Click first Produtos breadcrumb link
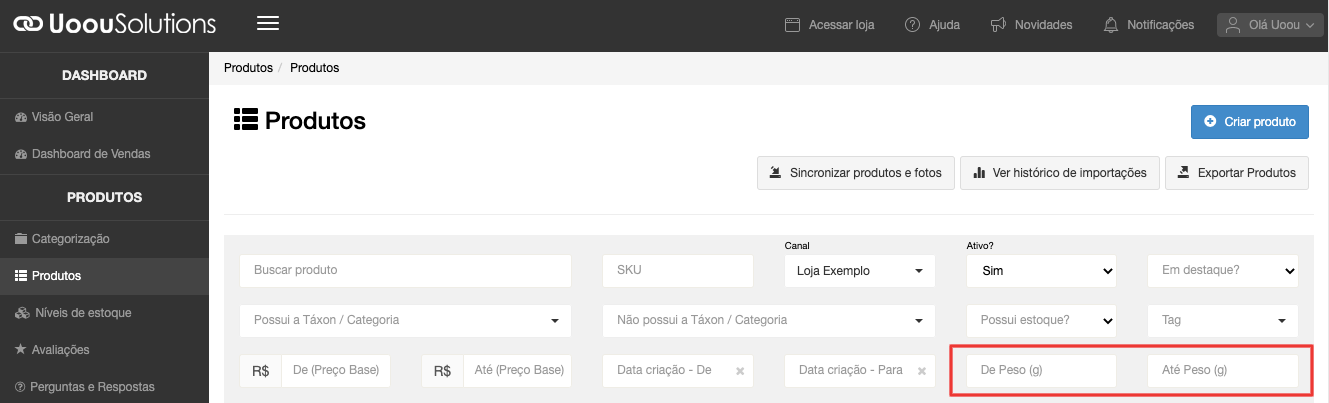This screenshot has height=403, width=1329. [x=248, y=68]
